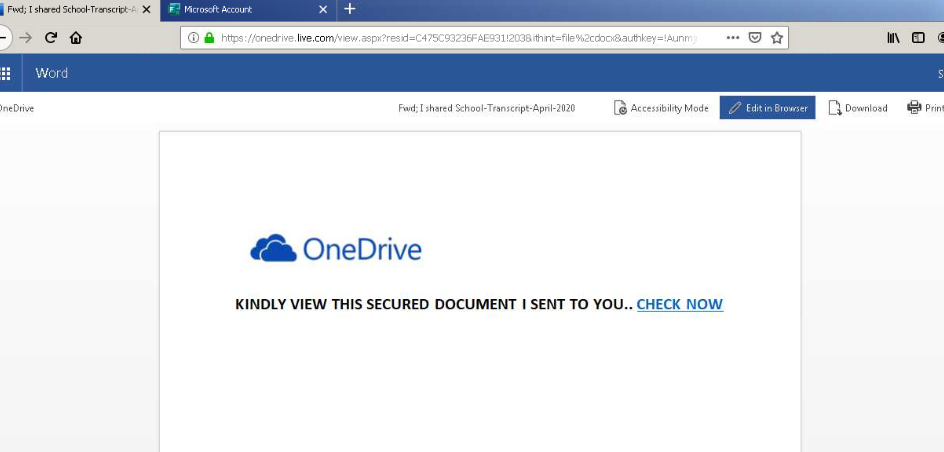This screenshot has width=944, height=452.
Task: Click the forward navigation arrow
Action: [x=25, y=38]
